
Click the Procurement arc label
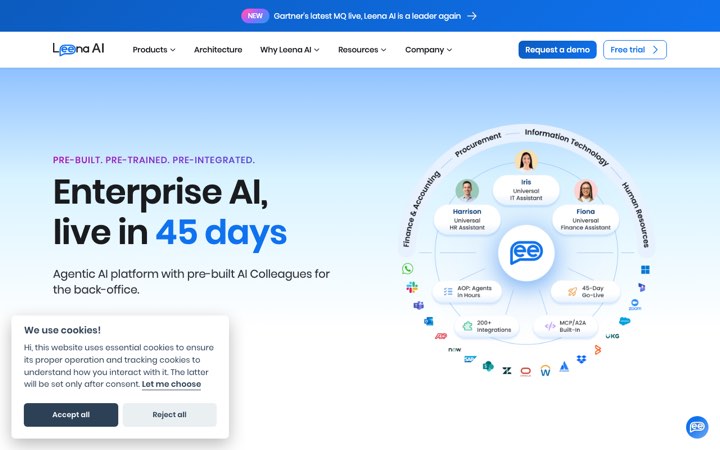[x=478, y=145]
